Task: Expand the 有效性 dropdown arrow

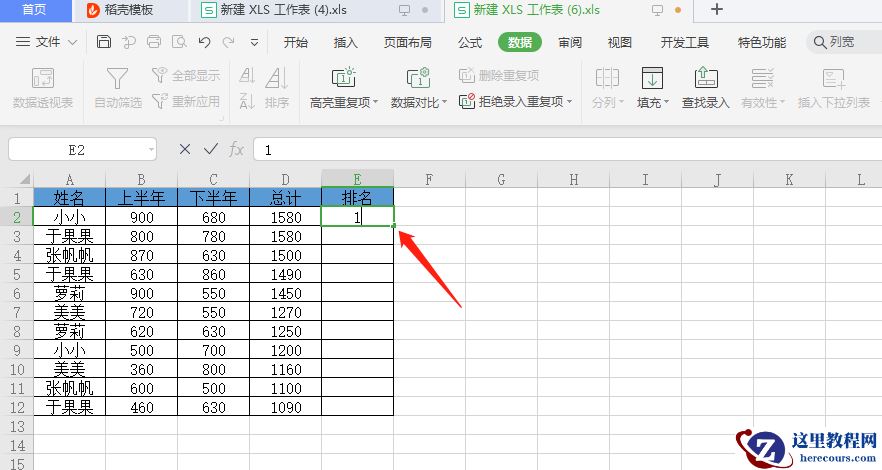Action: click(x=782, y=102)
